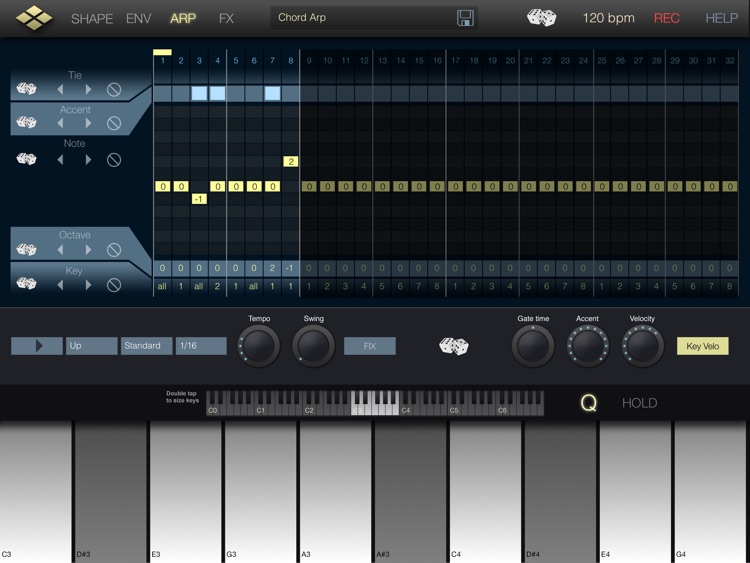
Task: Shift Tie row right arrow
Action: (x=88, y=89)
